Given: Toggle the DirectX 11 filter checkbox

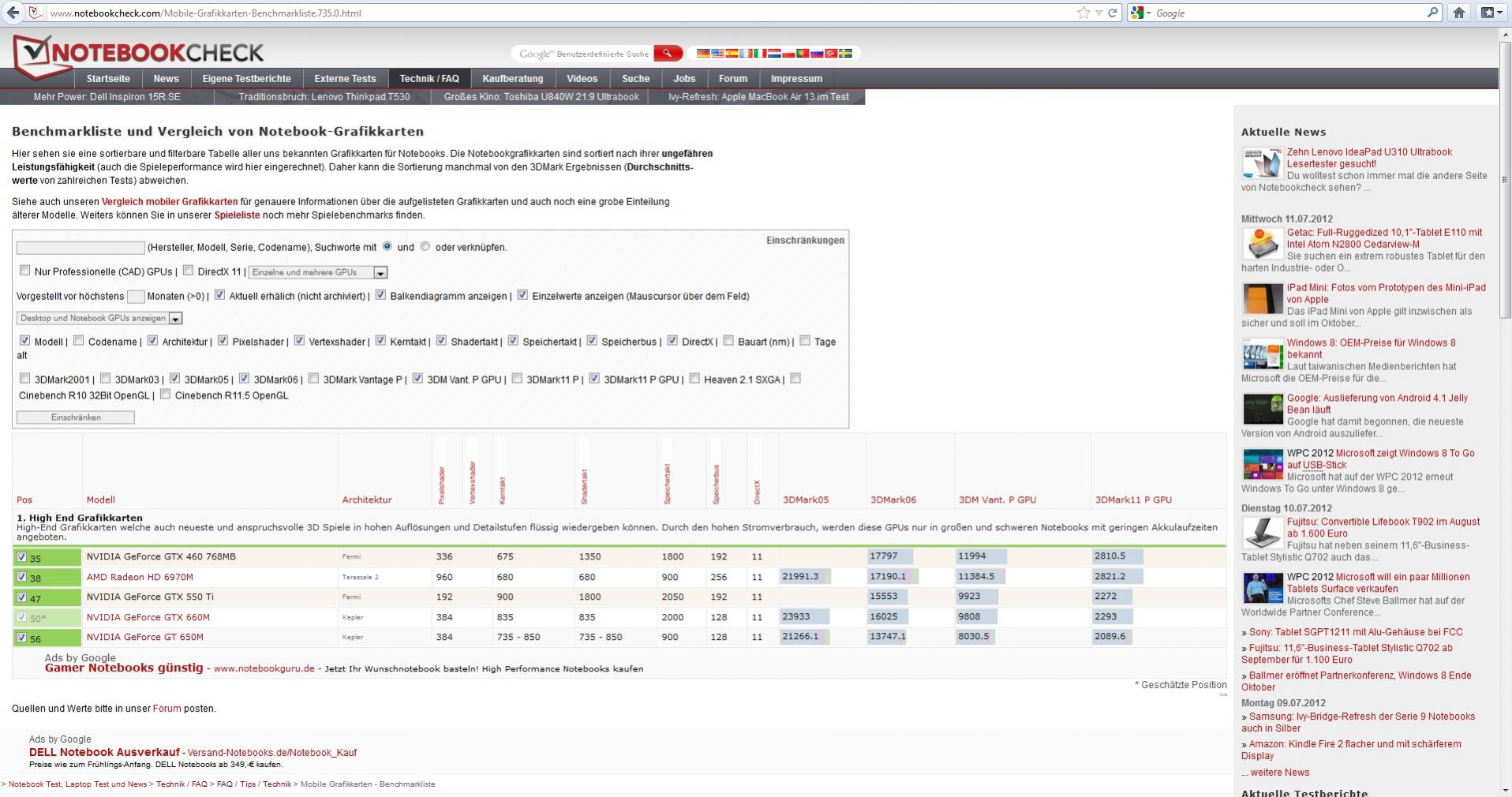Looking at the screenshot, I should click(188, 271).
